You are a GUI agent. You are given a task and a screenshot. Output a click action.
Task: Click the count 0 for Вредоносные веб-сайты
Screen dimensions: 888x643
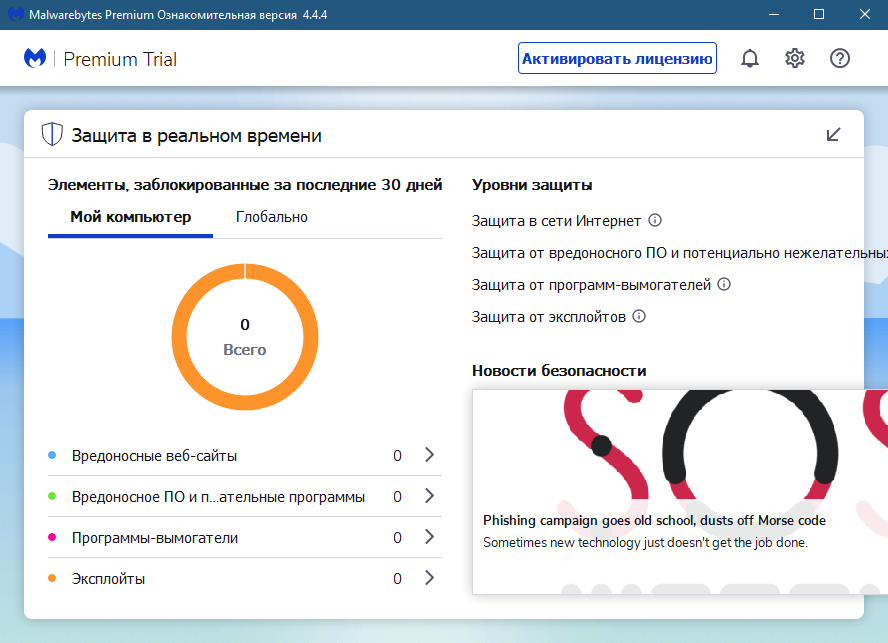(x=398, y=455)
